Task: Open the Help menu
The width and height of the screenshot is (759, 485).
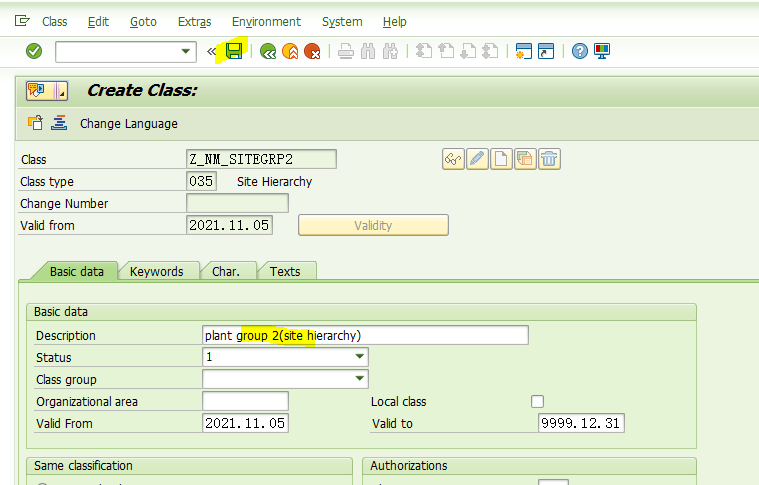Action: point(395,22)
